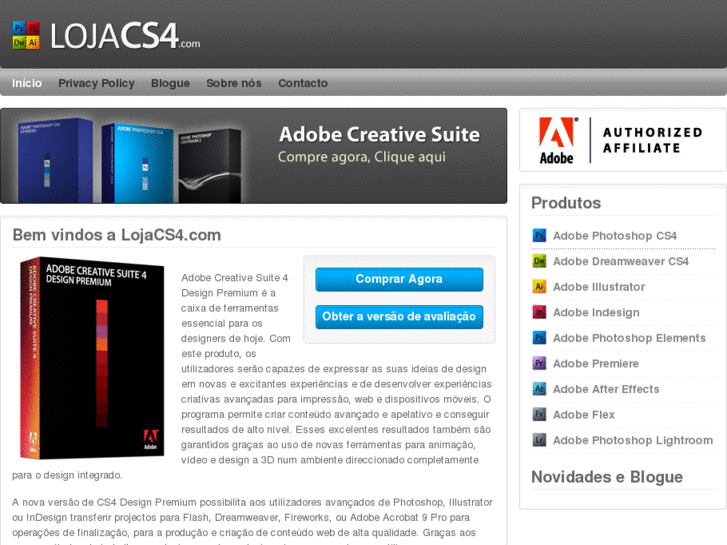Open the Sobre nós page
The image size is (727, 545).
(x=234, y=83)
